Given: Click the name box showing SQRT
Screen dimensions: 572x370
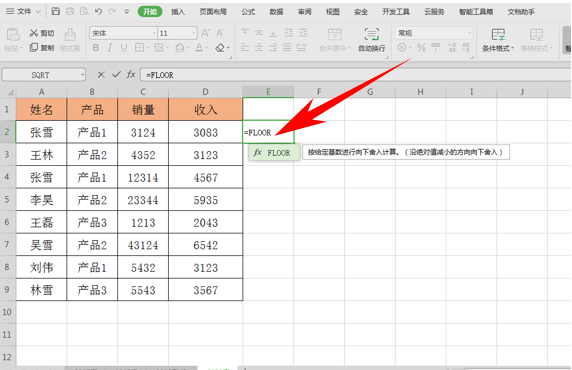Looking at the screenshot, I should tap(44, 75).
